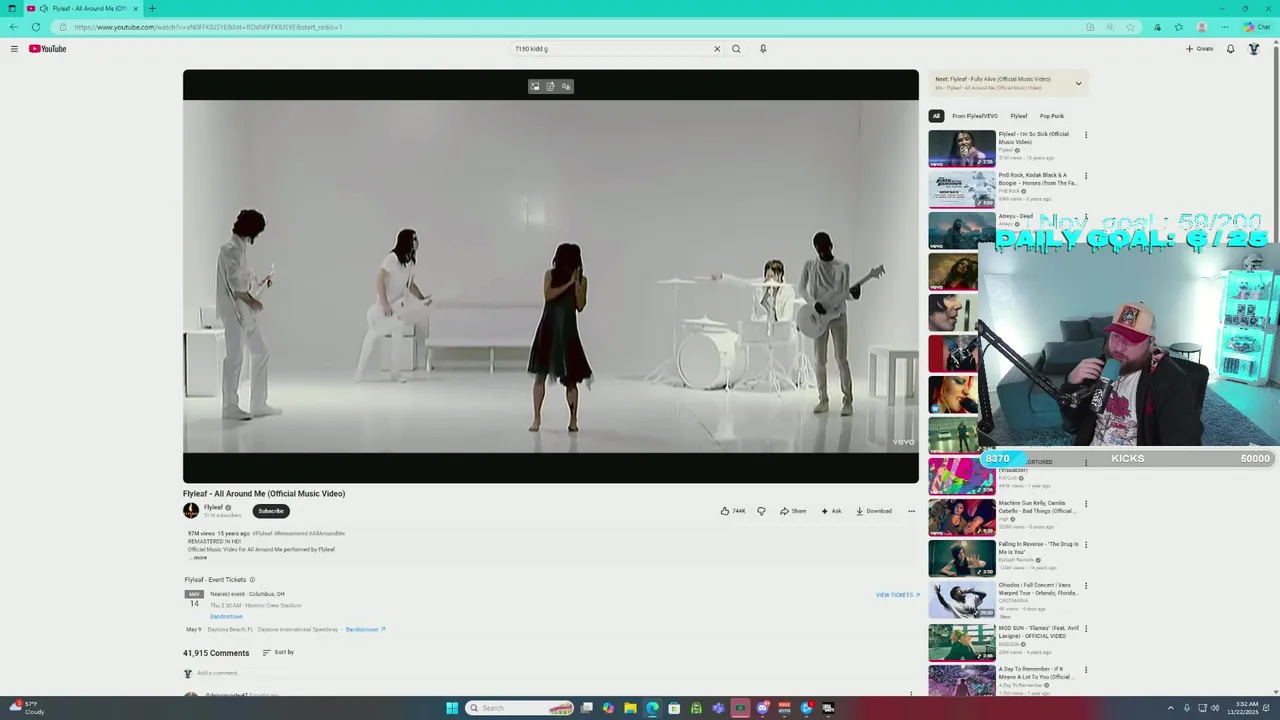Viewport: 1280px width, 720px height.
Task: Click the middle icon in player overlay toolbar
Action: click(x=550, y=86)
